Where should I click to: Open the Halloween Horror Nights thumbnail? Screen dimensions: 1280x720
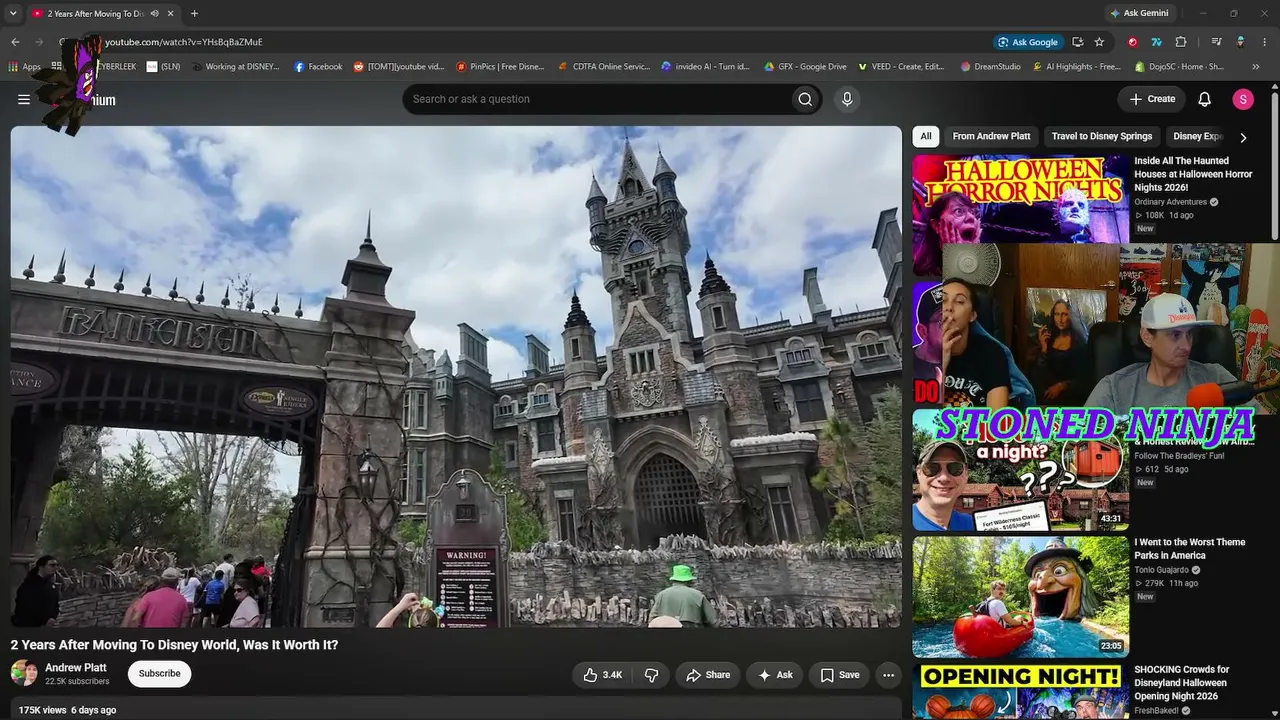1020,198
